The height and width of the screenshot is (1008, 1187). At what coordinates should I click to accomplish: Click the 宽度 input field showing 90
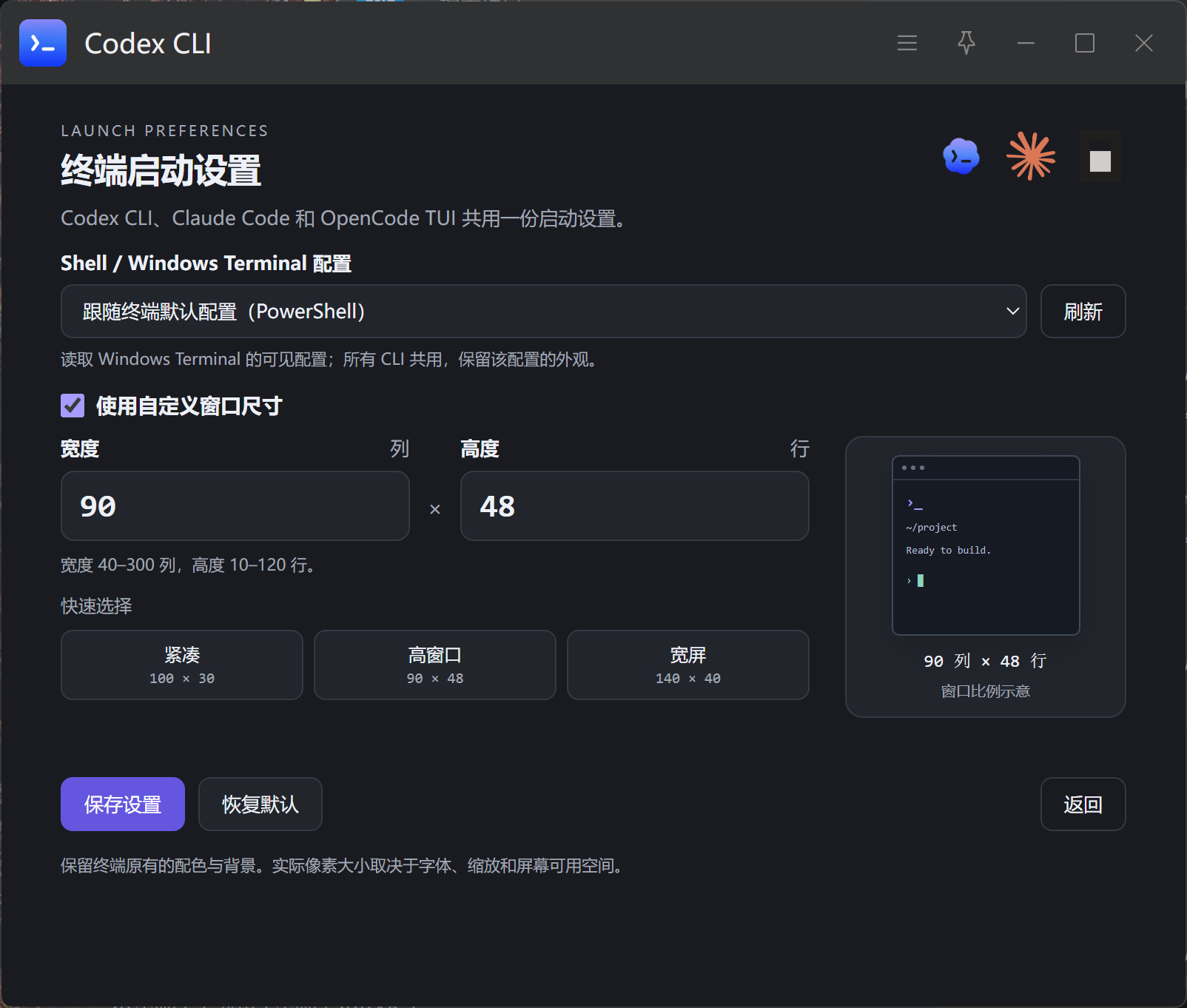pos(235,506)
